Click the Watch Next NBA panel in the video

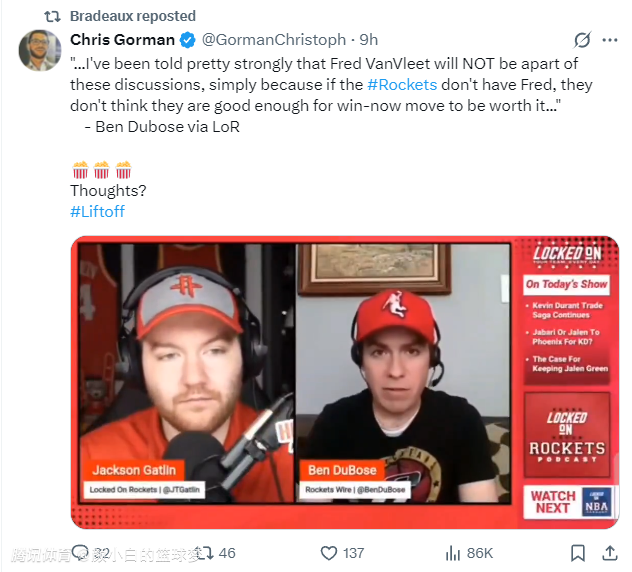click(568, 502)
